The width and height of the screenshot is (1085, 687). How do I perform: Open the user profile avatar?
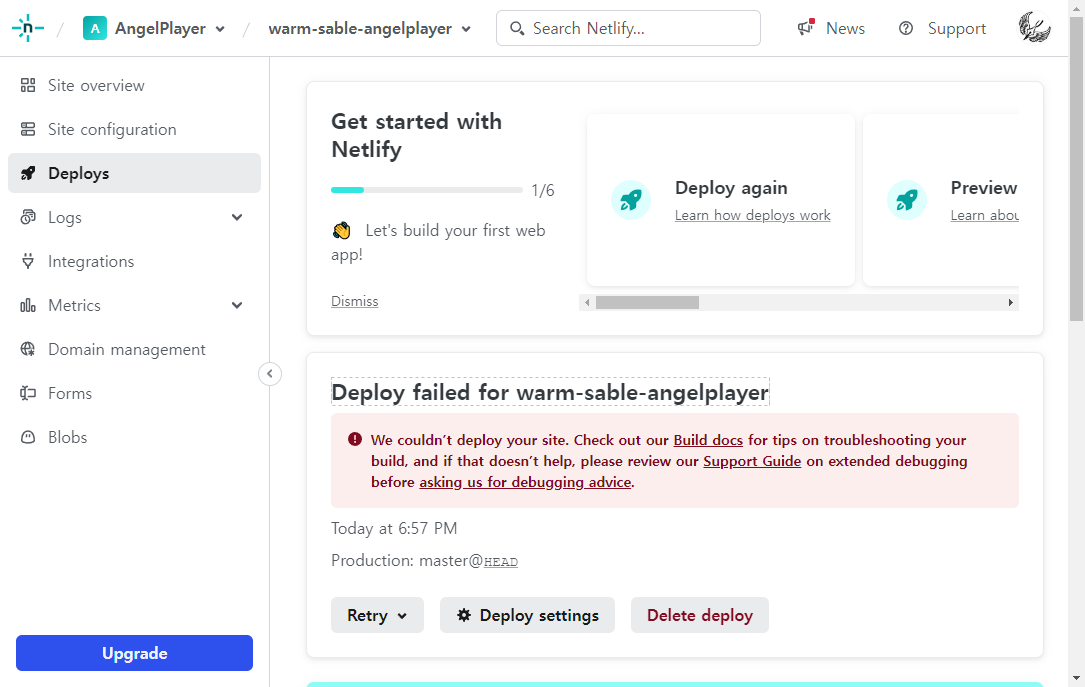coord(1034,28)
